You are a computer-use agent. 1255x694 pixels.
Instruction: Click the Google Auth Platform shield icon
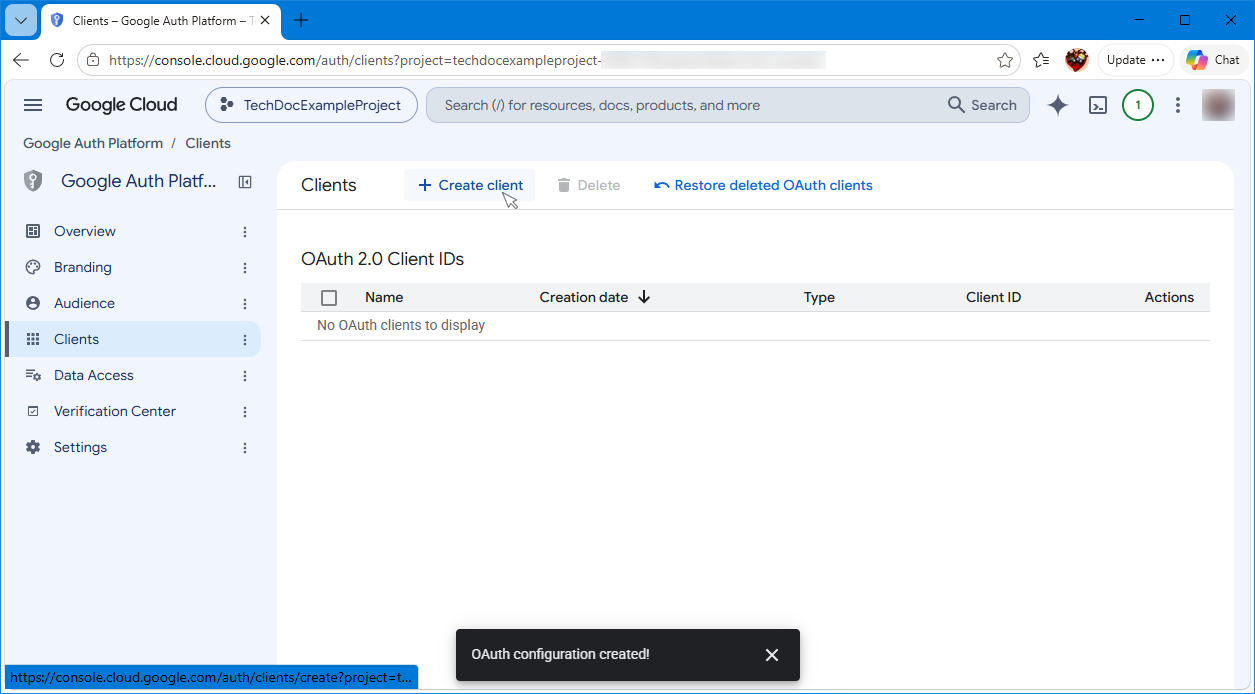[x=33, y=181]
